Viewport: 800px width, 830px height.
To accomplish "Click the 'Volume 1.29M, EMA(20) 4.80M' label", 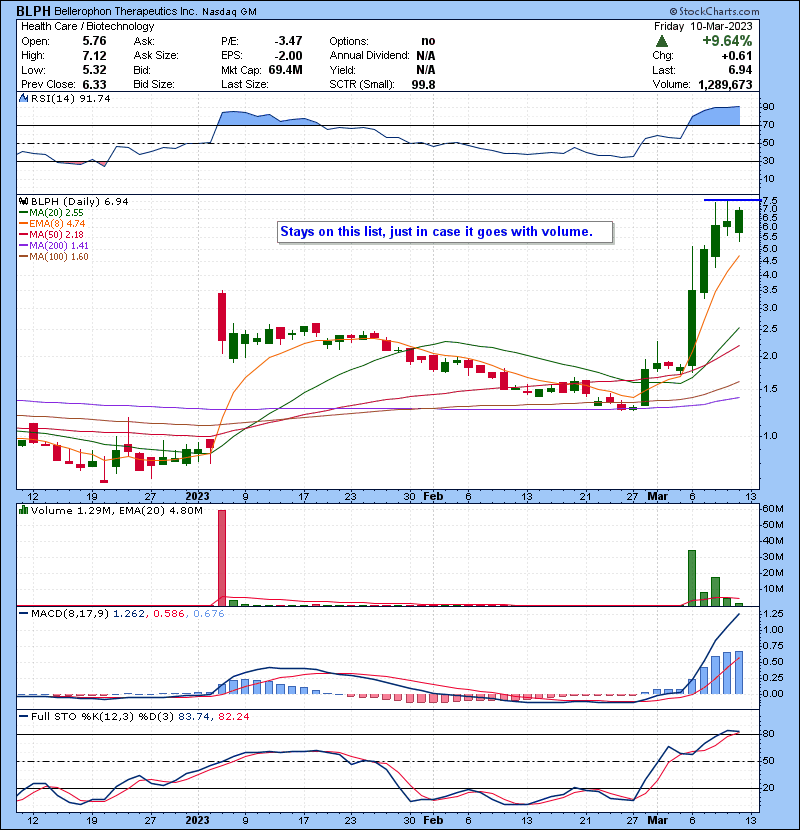I will 116,511.
